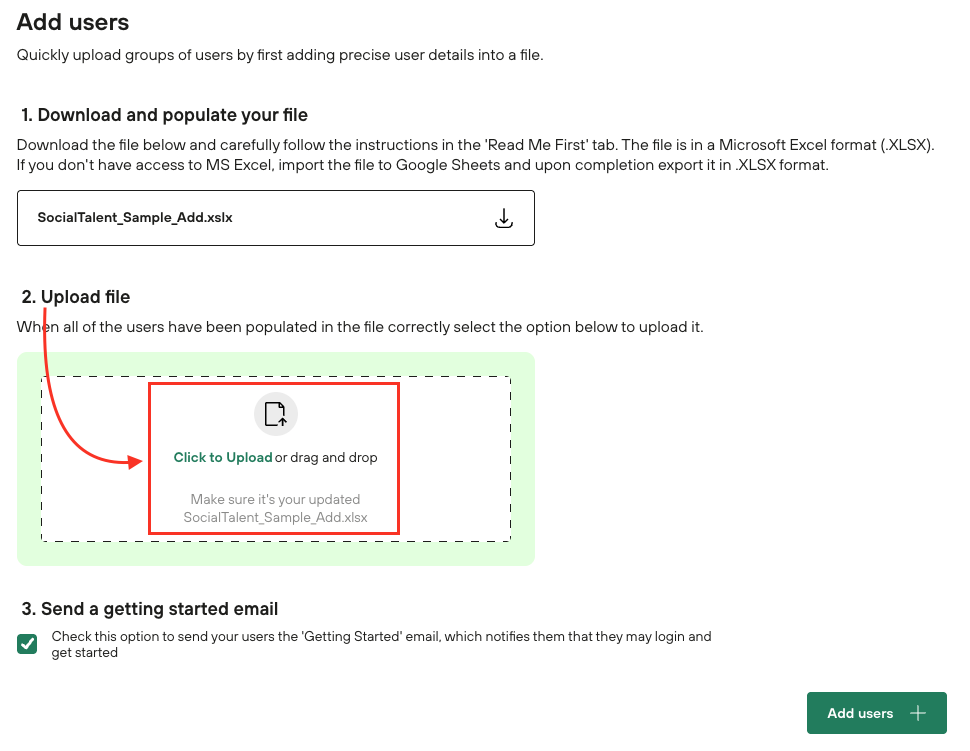The height and width of the screenshot is (751, 970).
Task: Click the 'Click to Upload' link
Action: coord(222,457)
